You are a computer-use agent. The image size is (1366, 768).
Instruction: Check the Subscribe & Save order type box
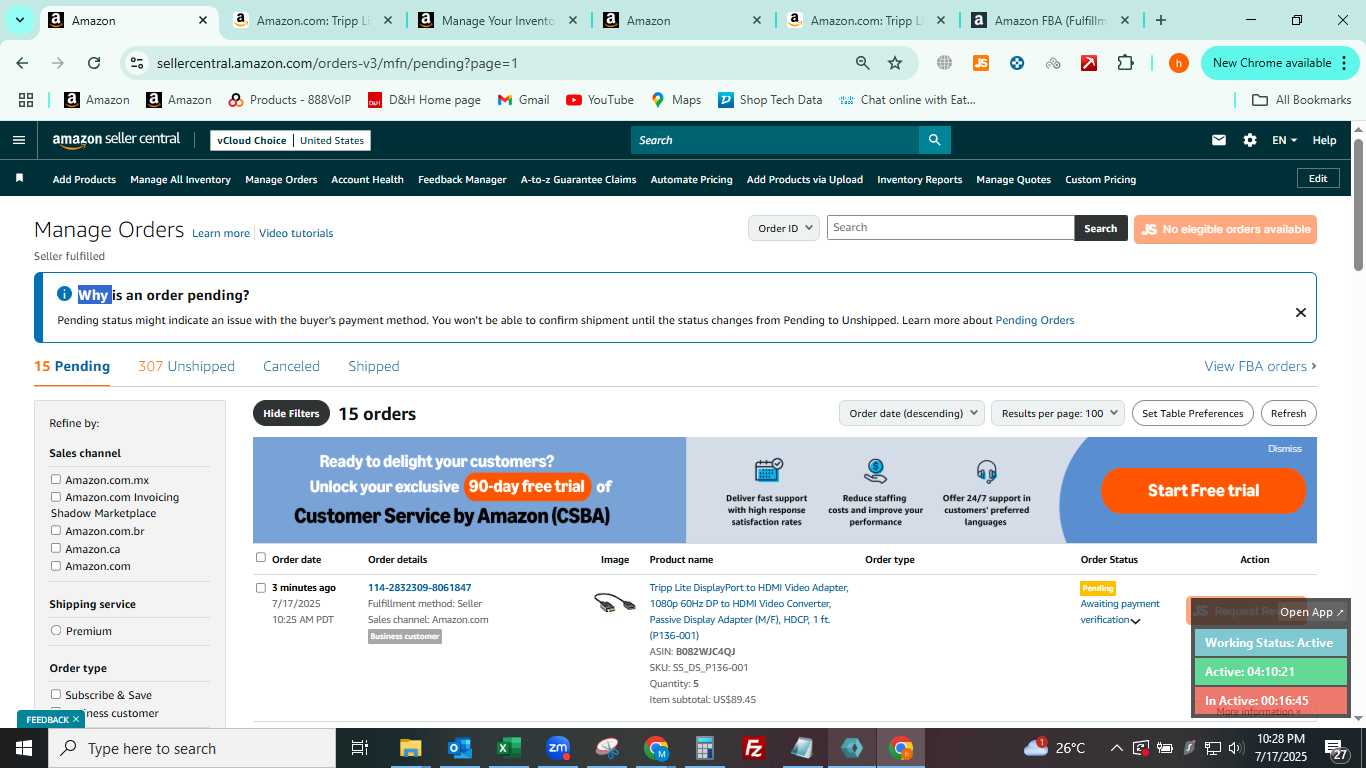coord(56,694)
